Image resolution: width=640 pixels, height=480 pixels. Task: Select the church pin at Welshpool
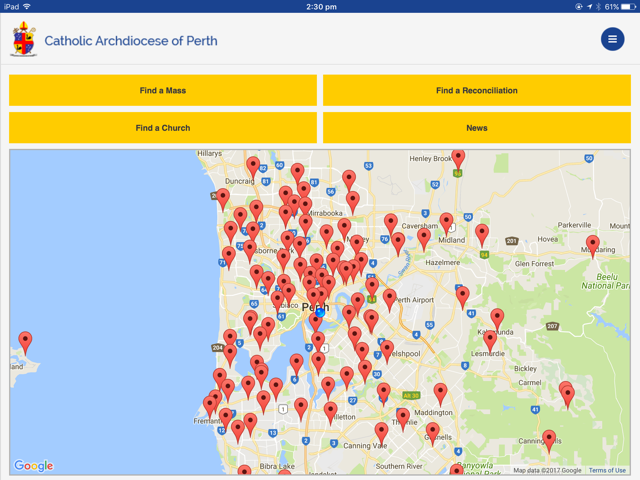[x=387, y=350]
